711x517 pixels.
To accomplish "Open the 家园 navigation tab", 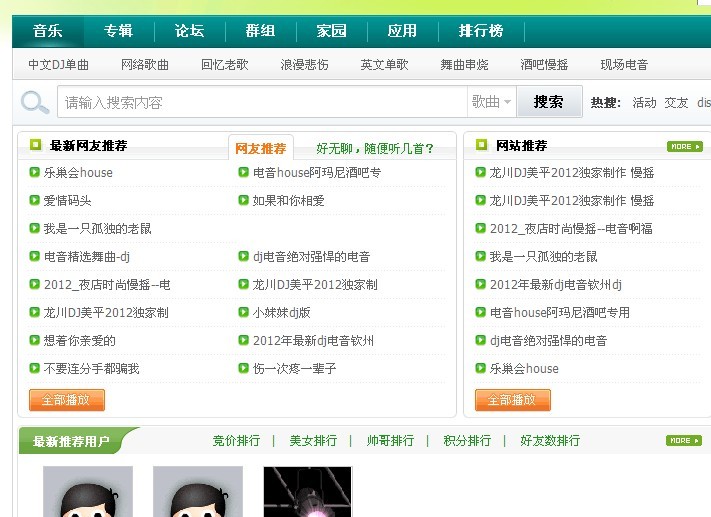I will coord(331,31).
